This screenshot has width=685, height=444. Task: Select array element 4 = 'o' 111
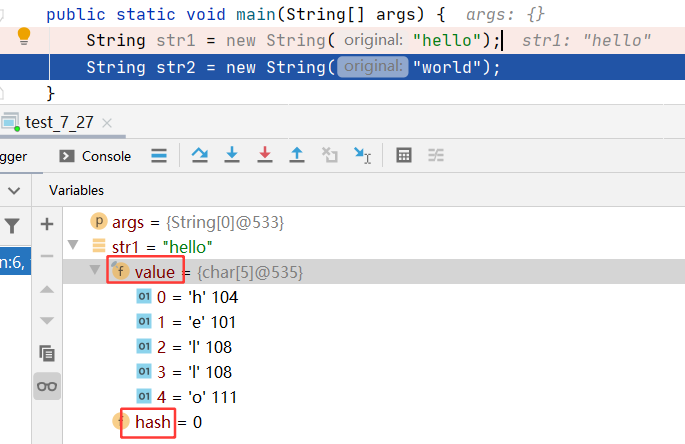coord(374,397)
